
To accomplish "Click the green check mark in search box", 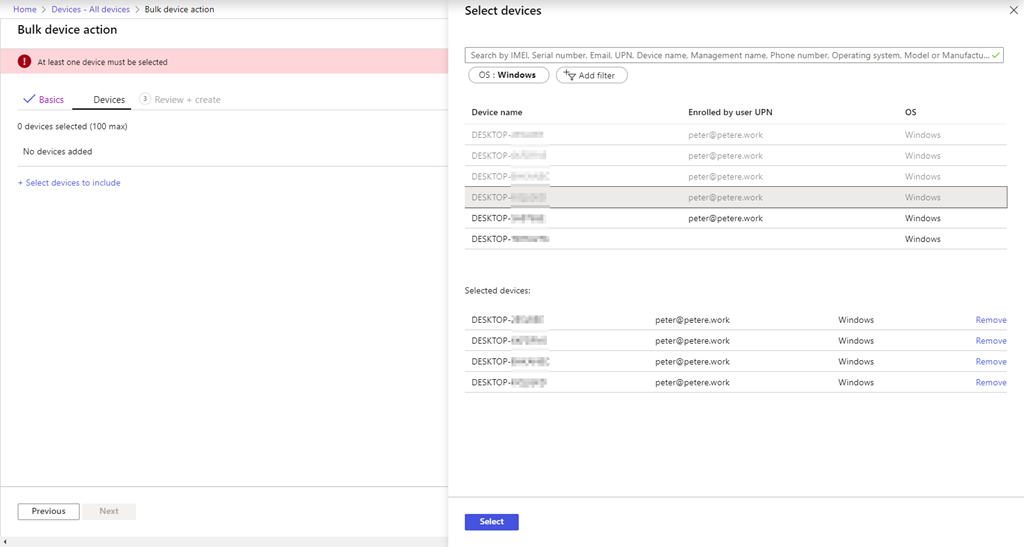I will click(996, 55).
